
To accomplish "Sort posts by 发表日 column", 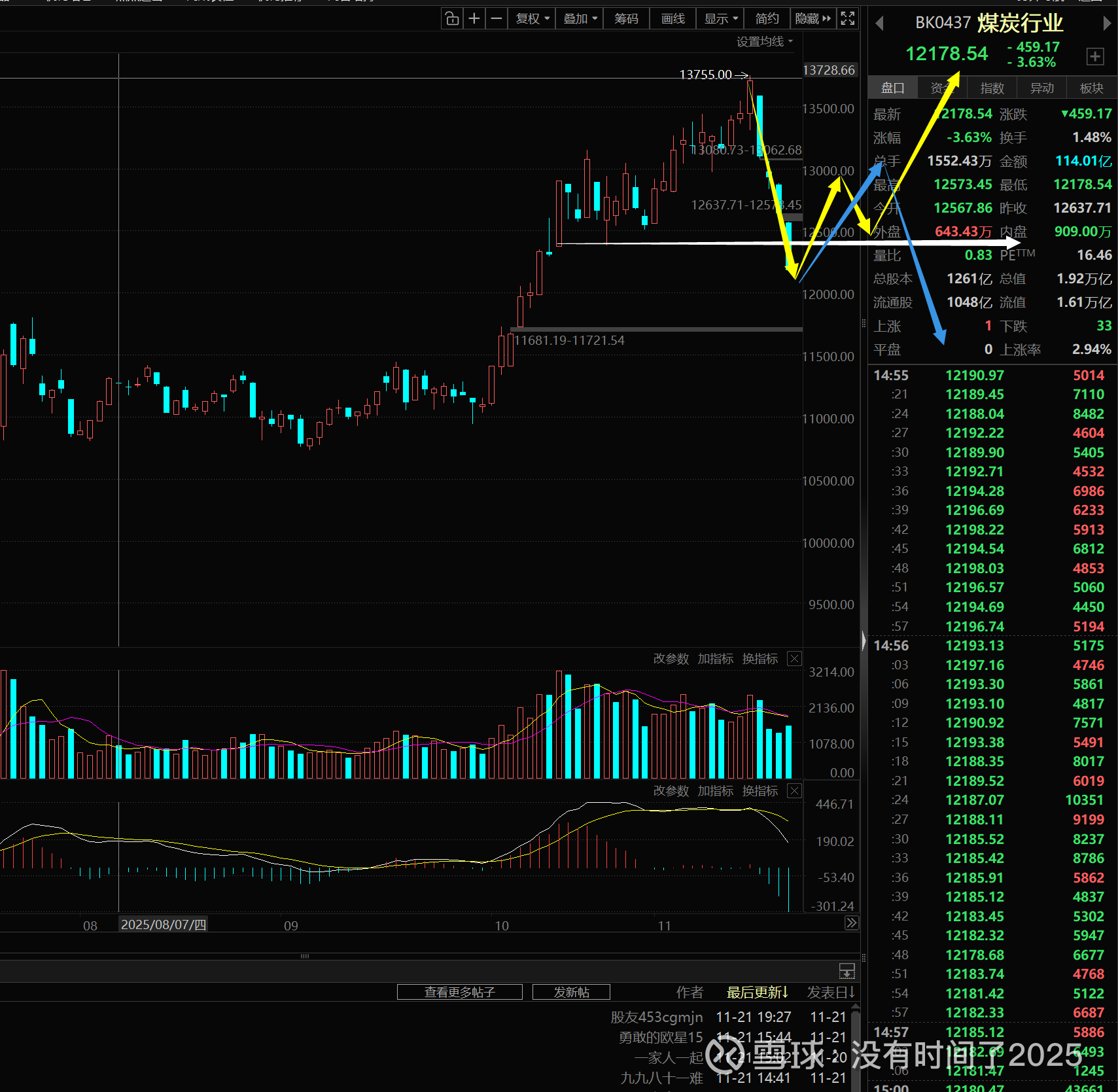I will (x=831, y=993).
